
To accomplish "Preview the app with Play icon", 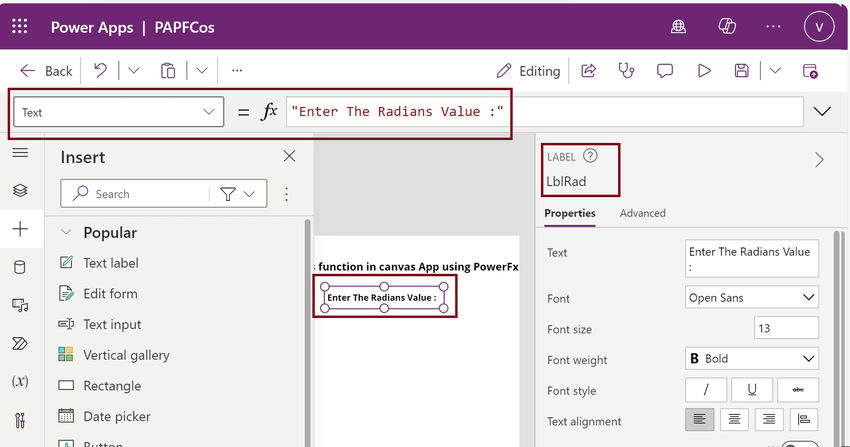I will pyautogui.click(x=704, y=71).
